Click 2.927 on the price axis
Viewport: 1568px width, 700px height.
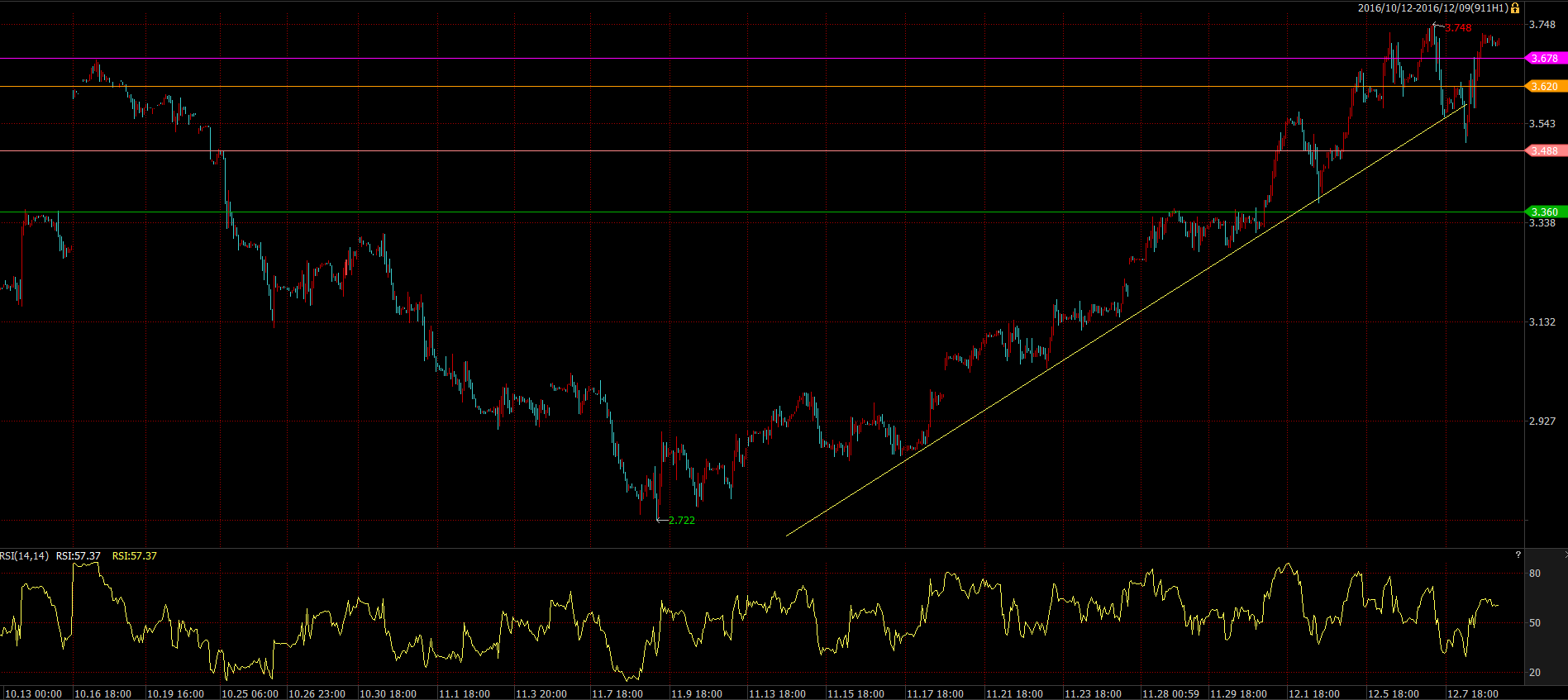tap(1542, 421)
